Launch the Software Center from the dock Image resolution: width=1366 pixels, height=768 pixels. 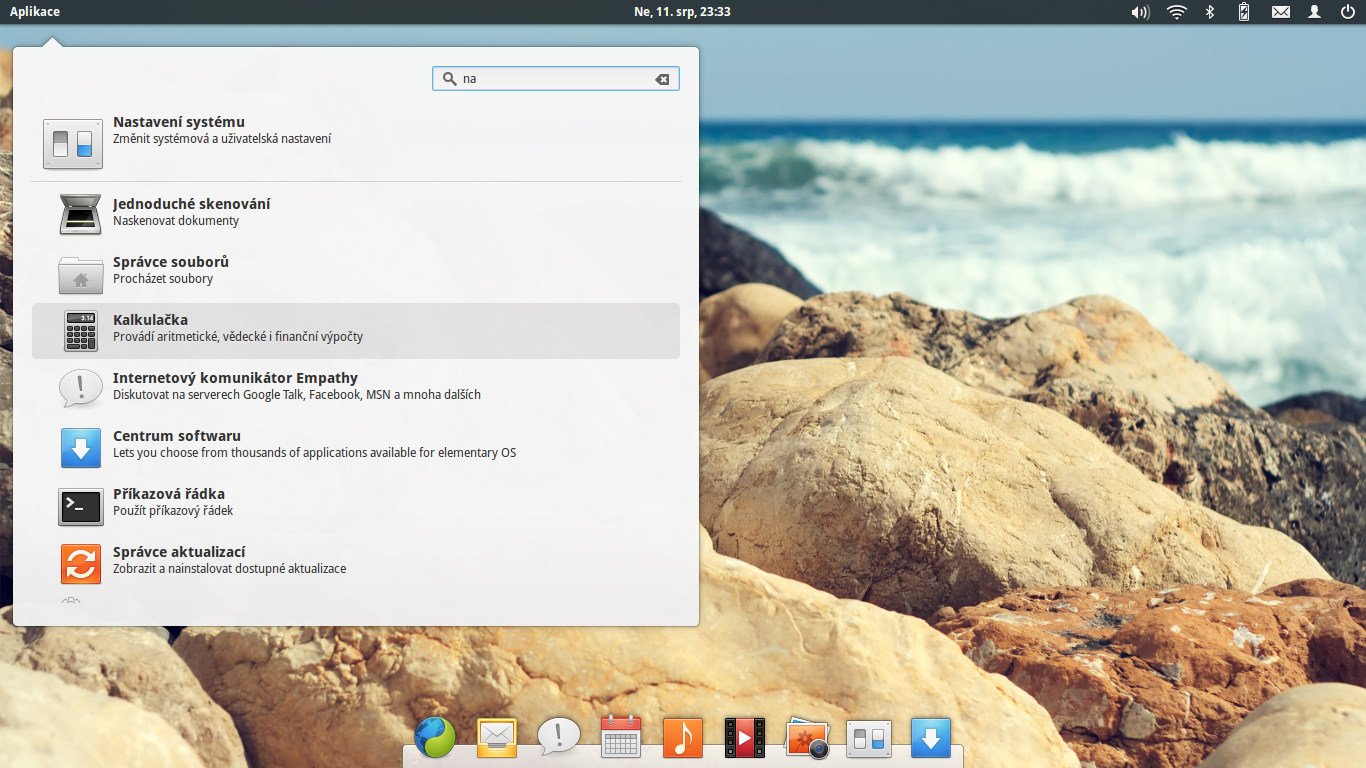coord(930,737)
